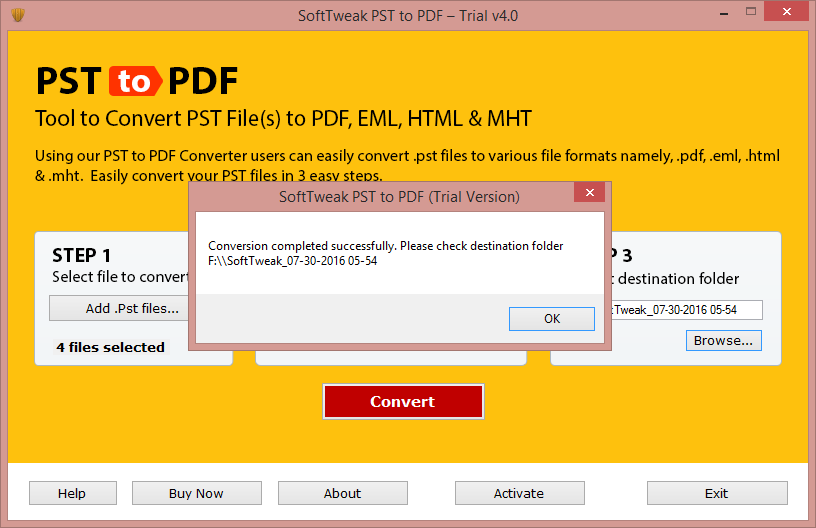Click the orange 'to' logo badge
Image resolution: width=816 pixels, height=528 pixels.
(135, 81)
